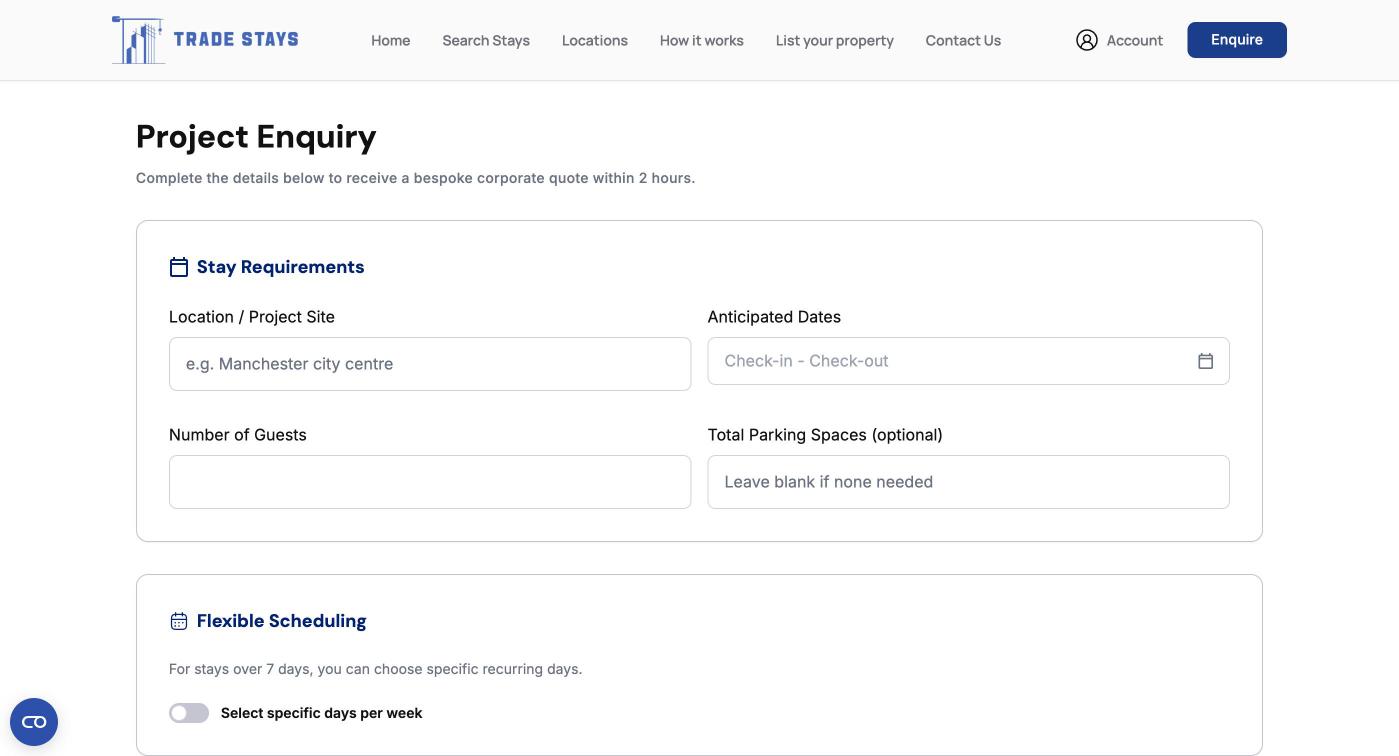Click the Number of Guests label
This screenshot has width=1399, height=756.
[238, 435]
